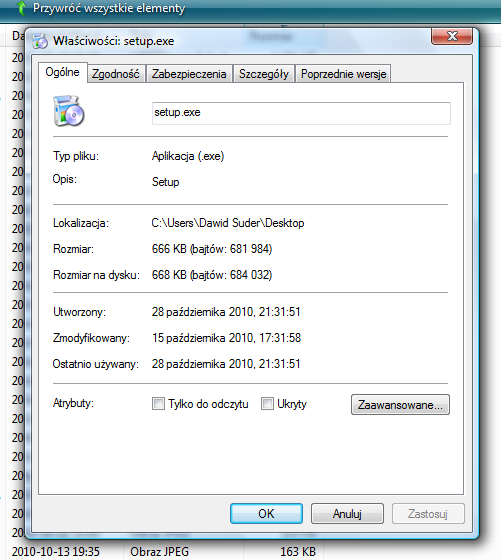The image size is (501, 560).
Task: Click the setup.exe installer icon in dialog
Action: coord(69,111)
